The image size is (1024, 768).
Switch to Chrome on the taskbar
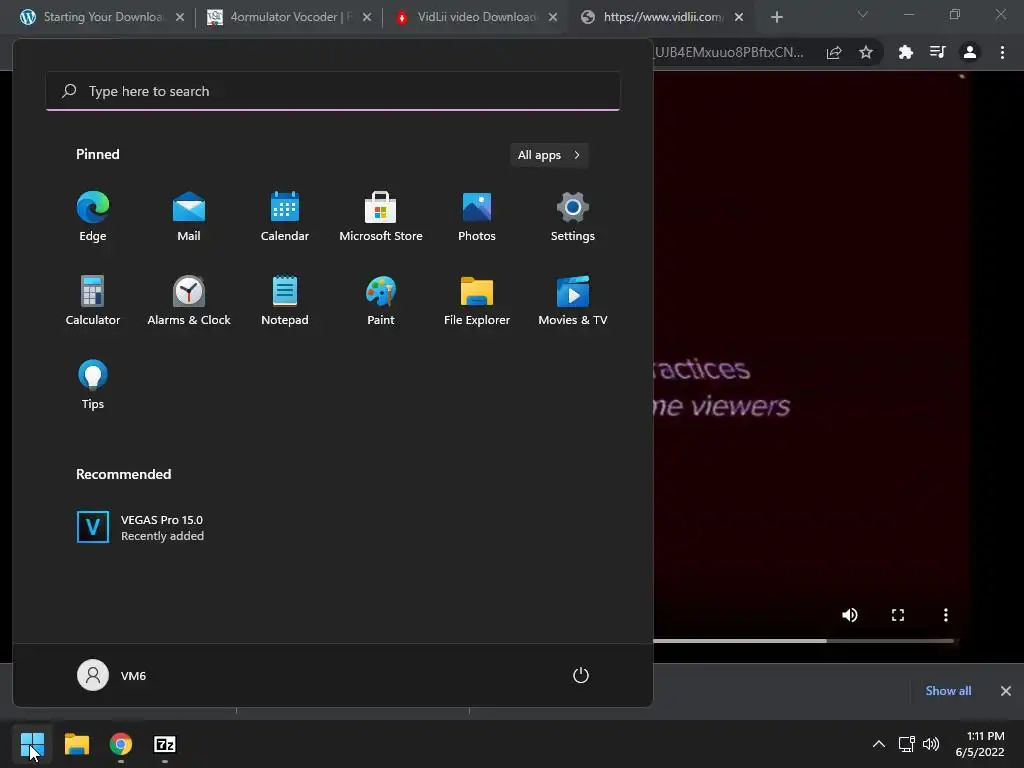121,744
